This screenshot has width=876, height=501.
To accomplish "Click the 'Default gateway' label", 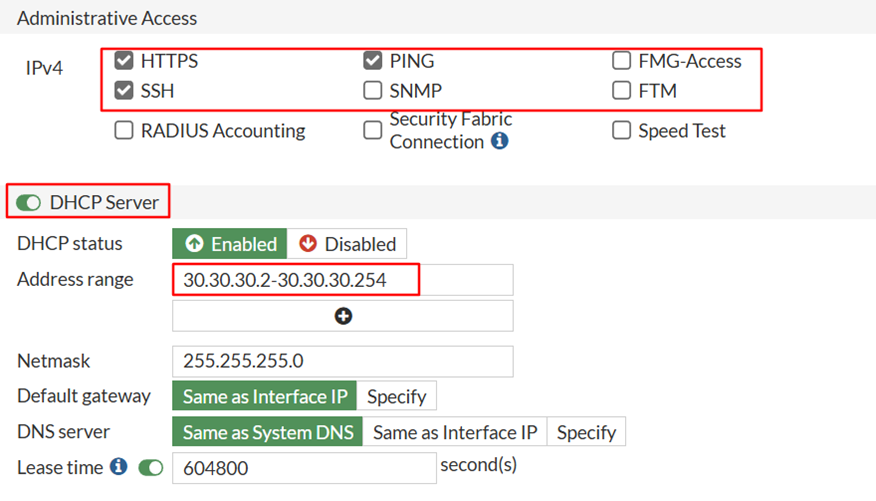I will (84, 395).
